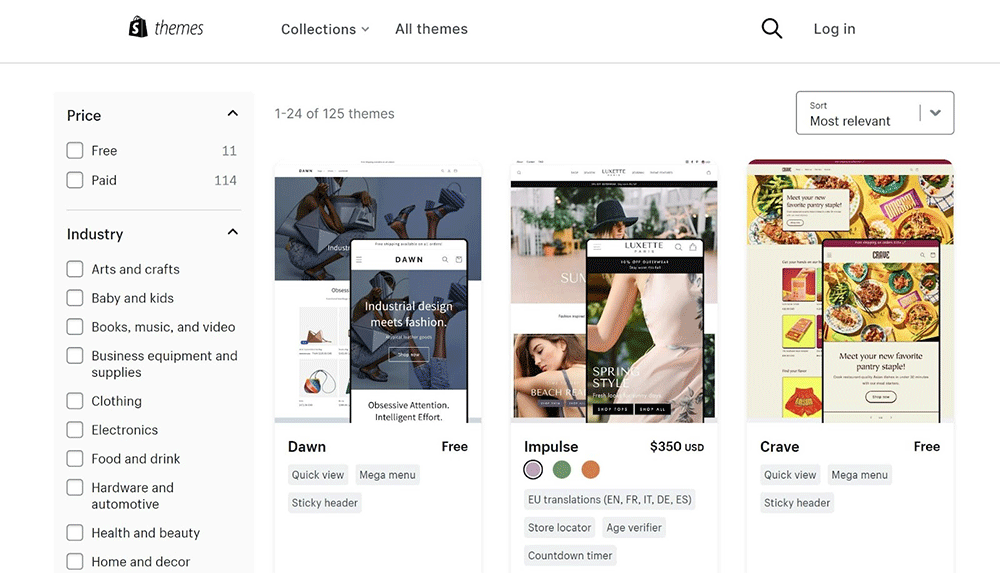Open the Dawn theme preview thumbnail
The width and height of the screenshot is (1000, 573).
click(378, 290)
